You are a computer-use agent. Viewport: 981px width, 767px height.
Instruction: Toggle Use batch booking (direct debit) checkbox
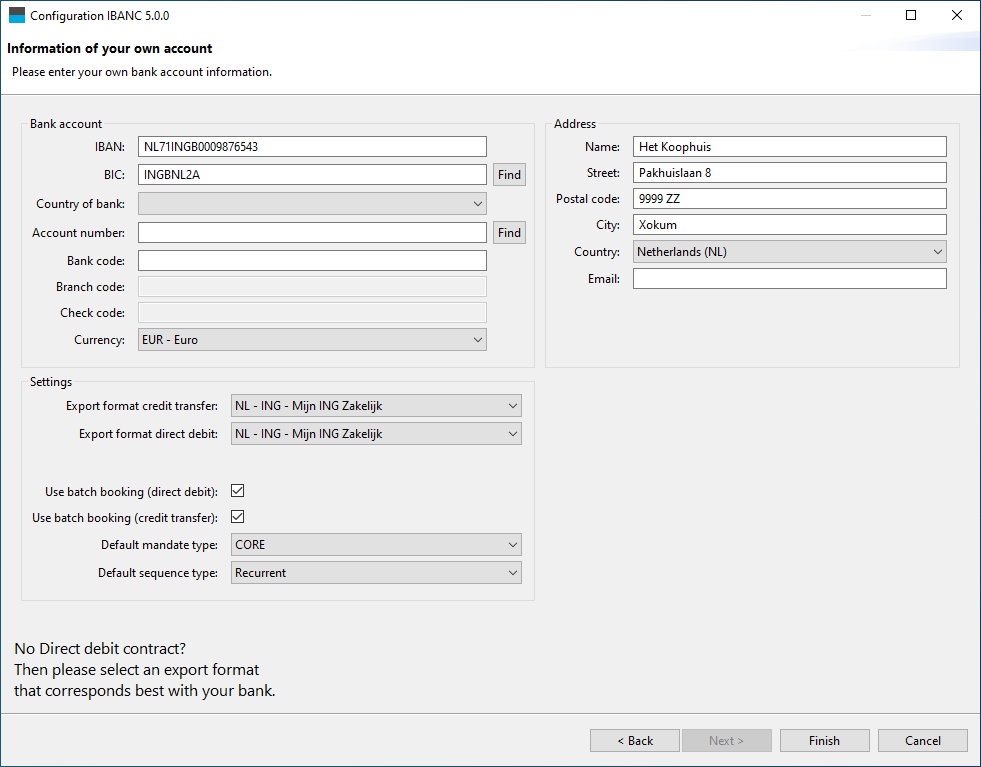coord(238,491)
